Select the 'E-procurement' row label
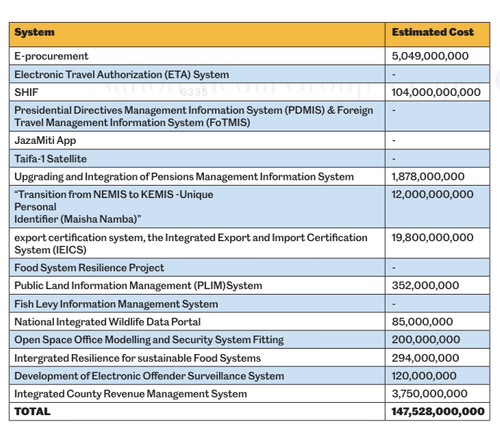The image size is (500, 433). 51,56
